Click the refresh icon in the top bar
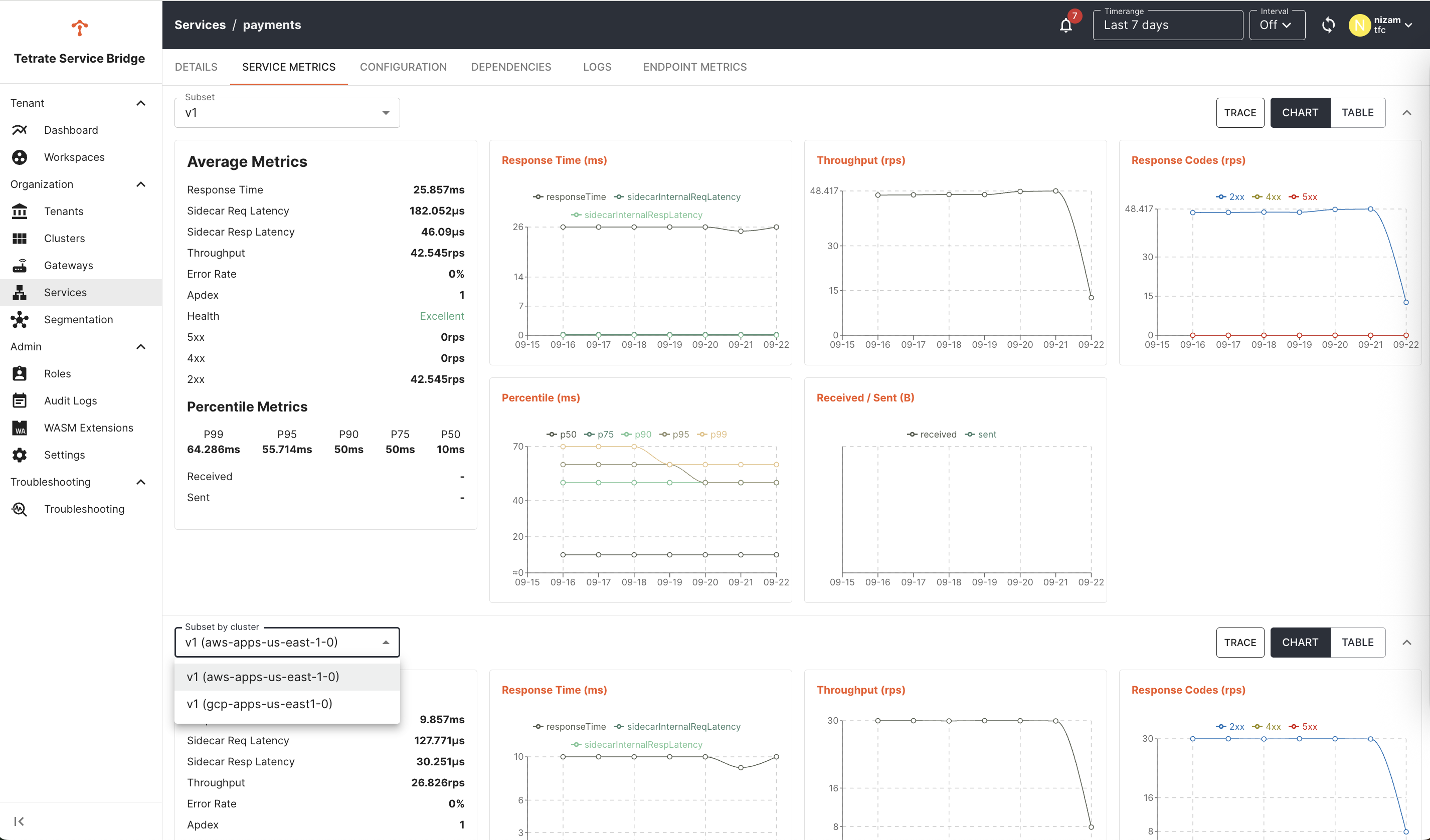 click(x=1328, y=25)
